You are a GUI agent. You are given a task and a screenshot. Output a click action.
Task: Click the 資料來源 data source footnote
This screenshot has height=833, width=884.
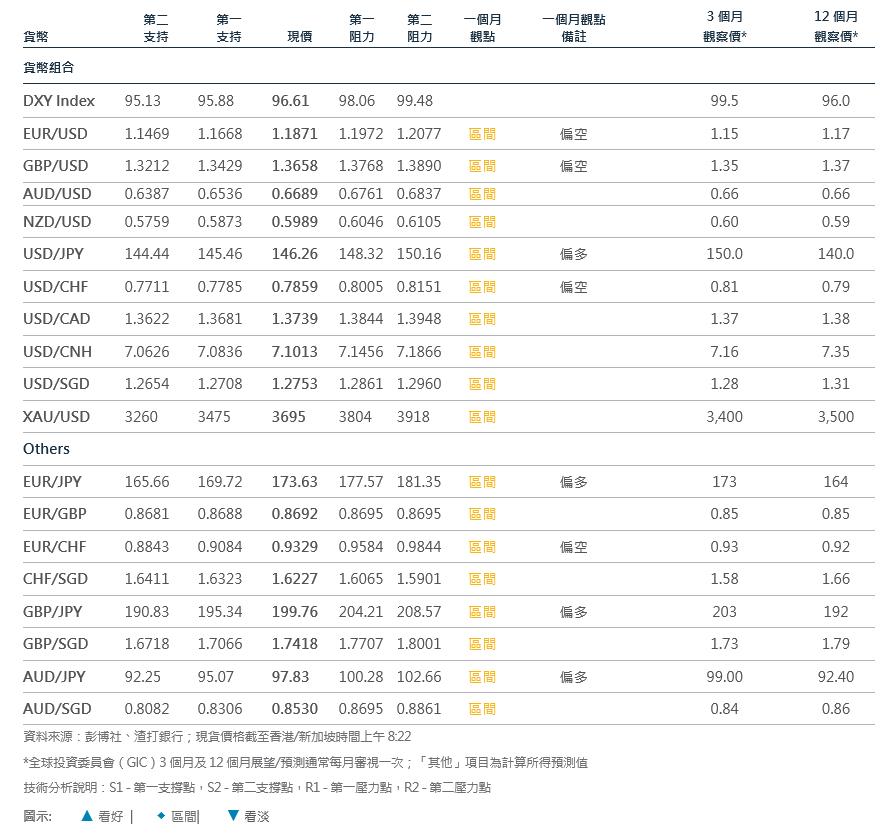point(217,736)
